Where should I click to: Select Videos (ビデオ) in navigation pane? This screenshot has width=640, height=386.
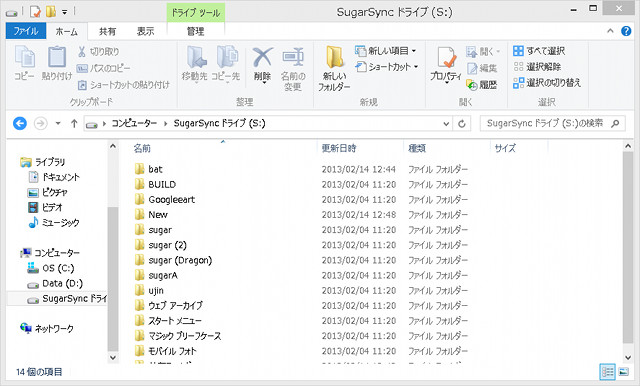[x=45, y=207]
